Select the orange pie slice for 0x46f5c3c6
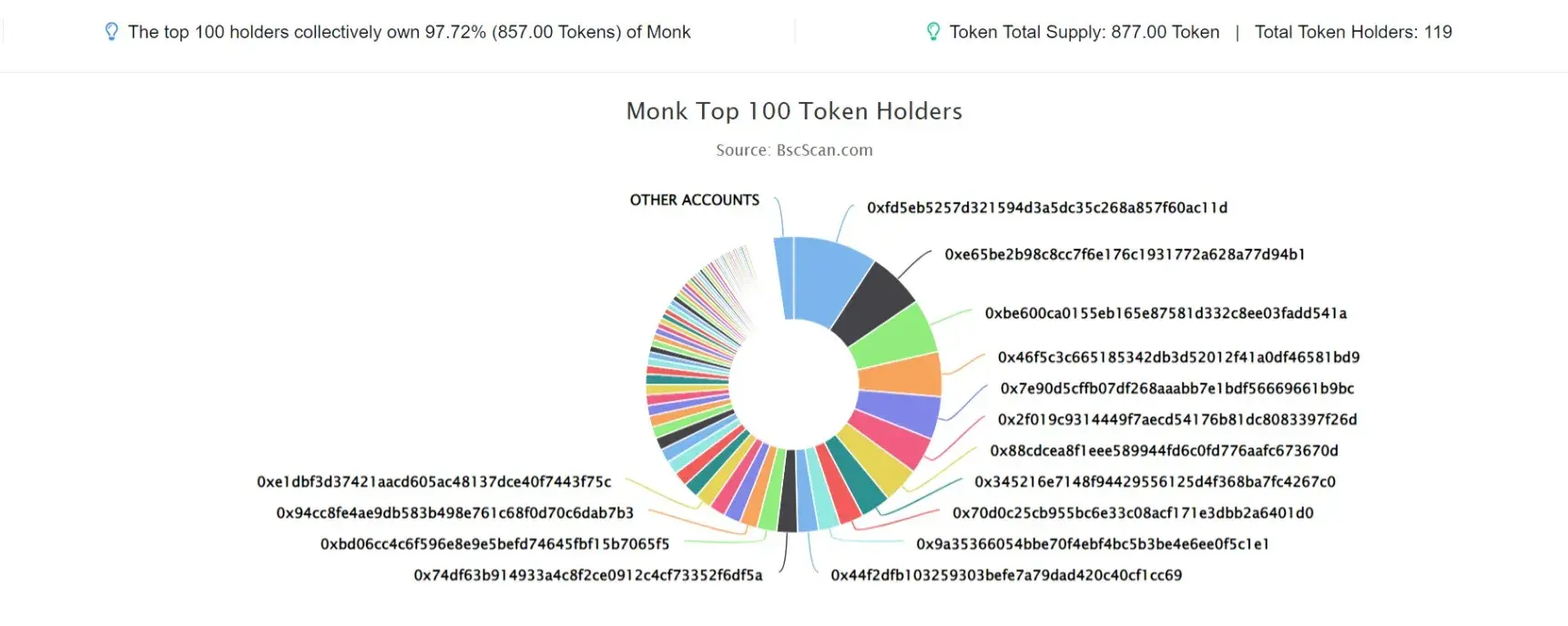 coord(901,375)
